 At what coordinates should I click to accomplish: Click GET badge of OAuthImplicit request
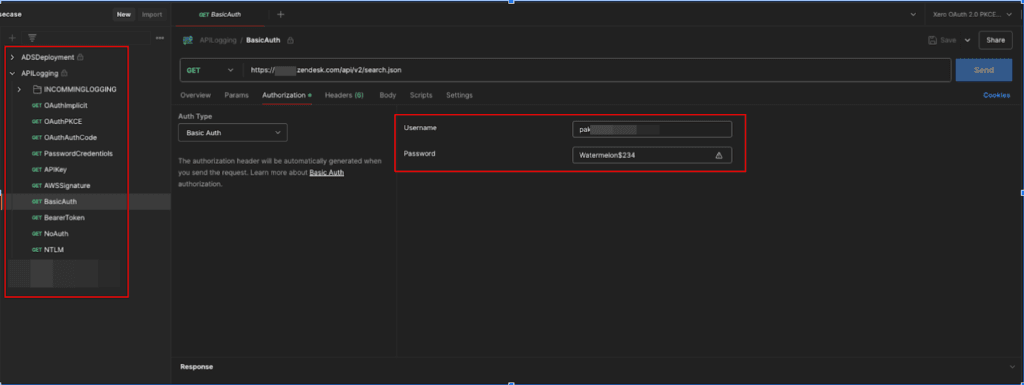pyautogui.click(x=37, y=105)
